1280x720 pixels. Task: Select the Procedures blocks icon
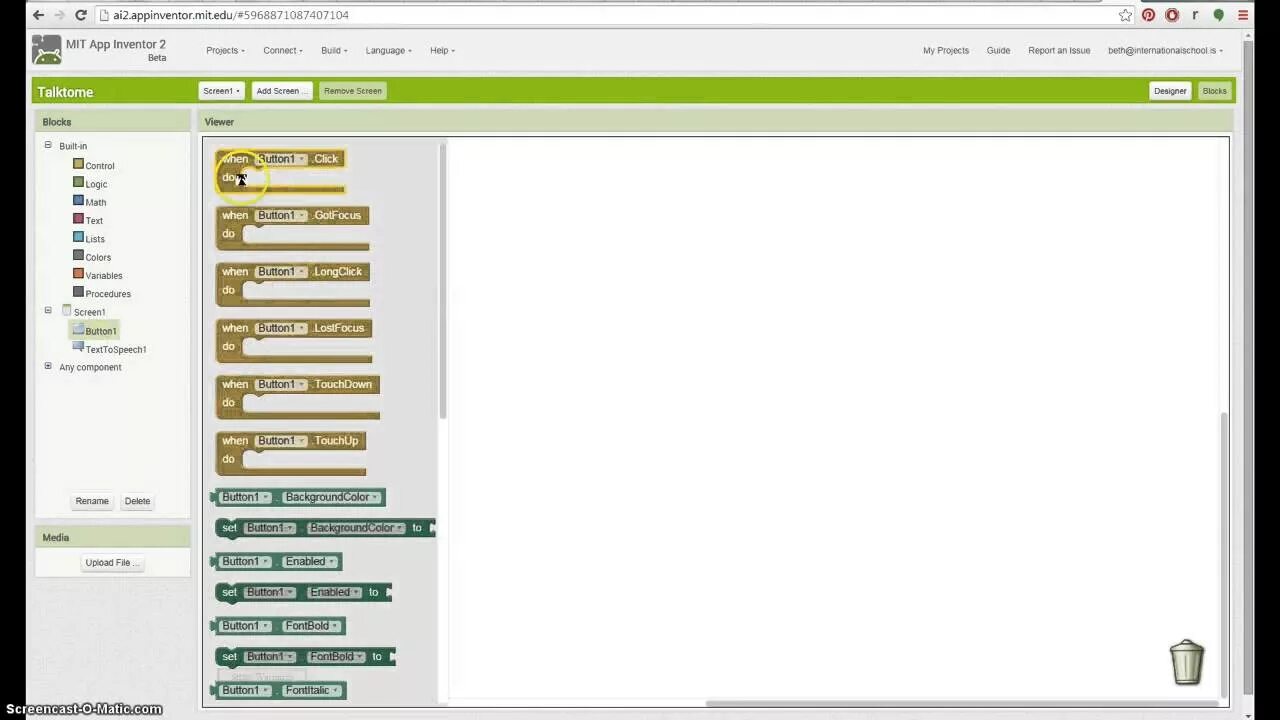click(x=78, y=292)
